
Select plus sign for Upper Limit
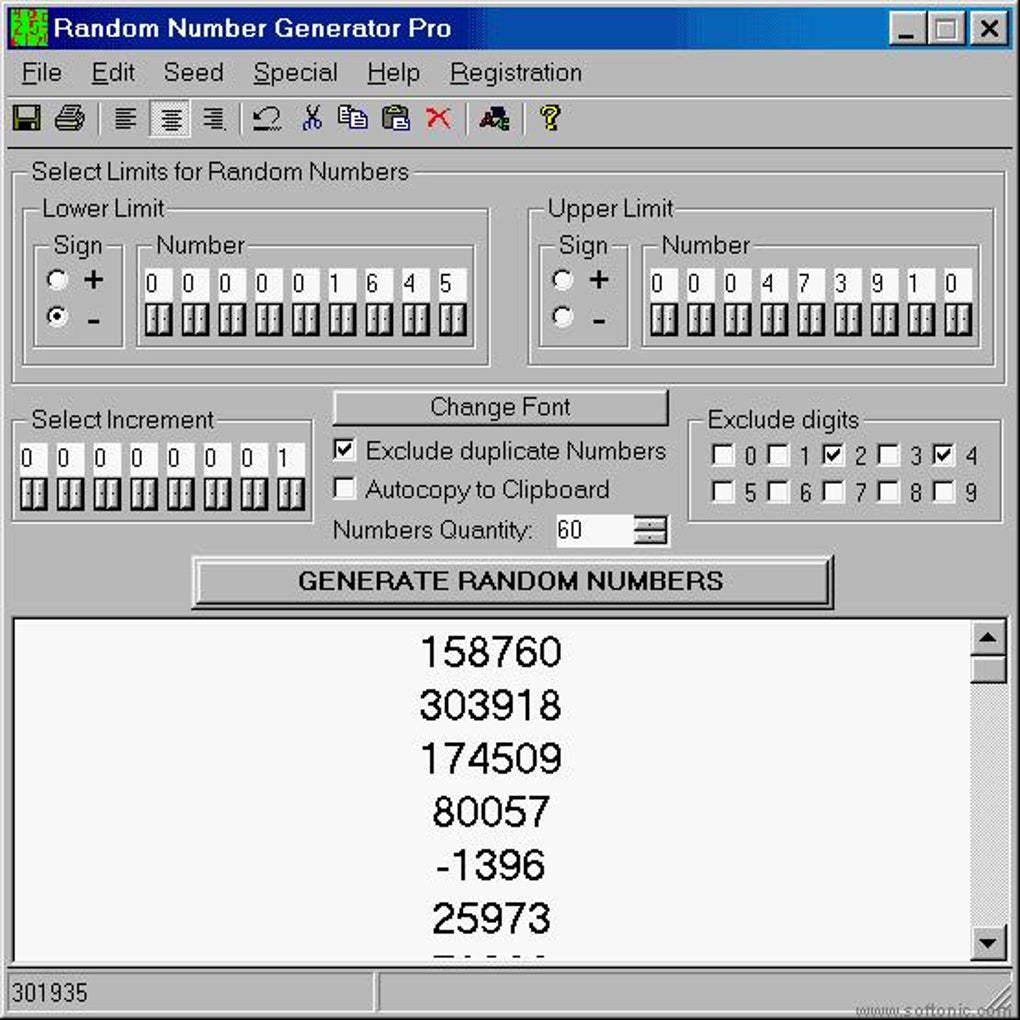pyautogui.click(x=563, y=280)
